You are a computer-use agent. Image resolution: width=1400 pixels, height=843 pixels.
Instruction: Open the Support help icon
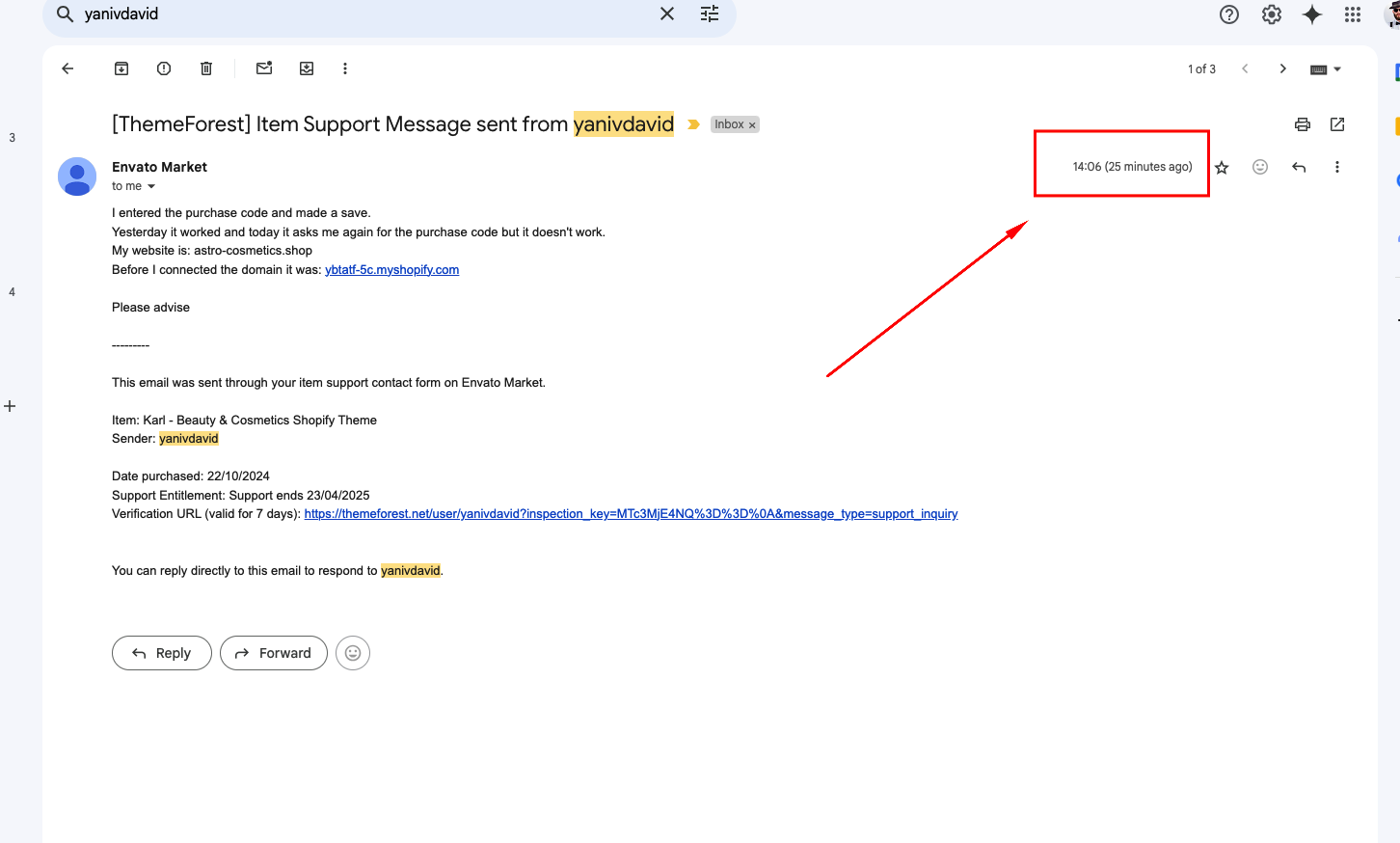pos(1229,14)
